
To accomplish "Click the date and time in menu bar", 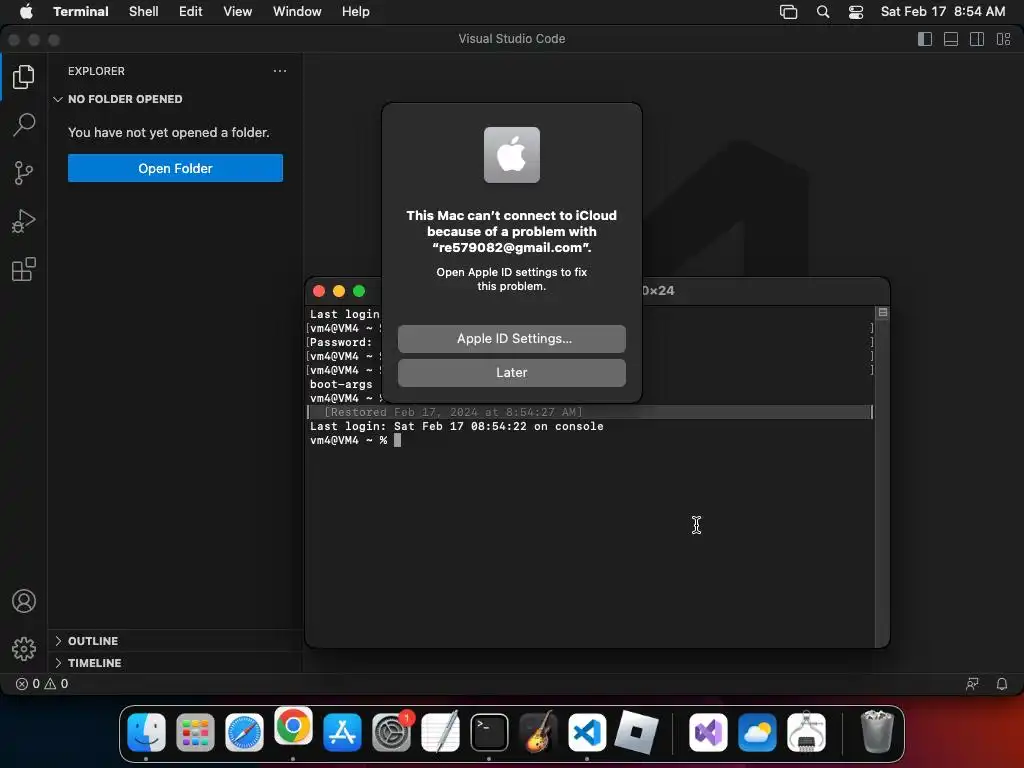I will pos(942,11).
